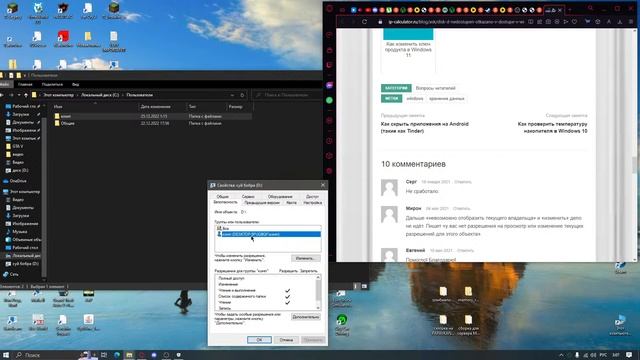Open the downloads icon in Opera toolbar

pos(620,22)
